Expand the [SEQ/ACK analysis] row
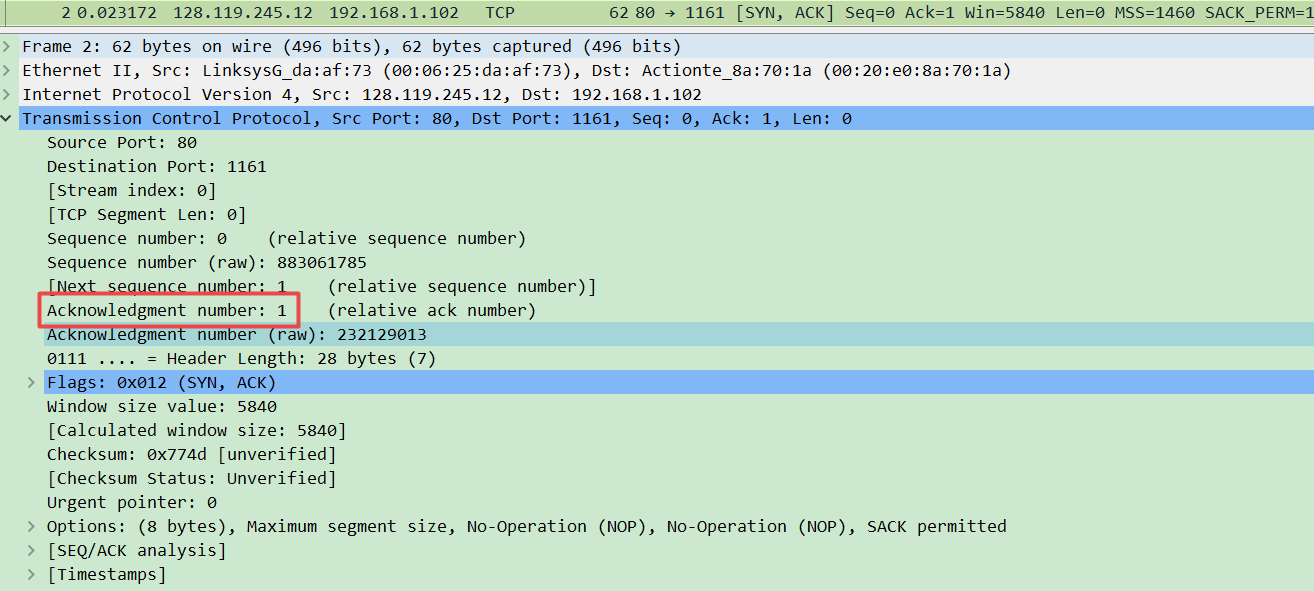Screen dimensions: 1314x591 [x=32, y=551]
